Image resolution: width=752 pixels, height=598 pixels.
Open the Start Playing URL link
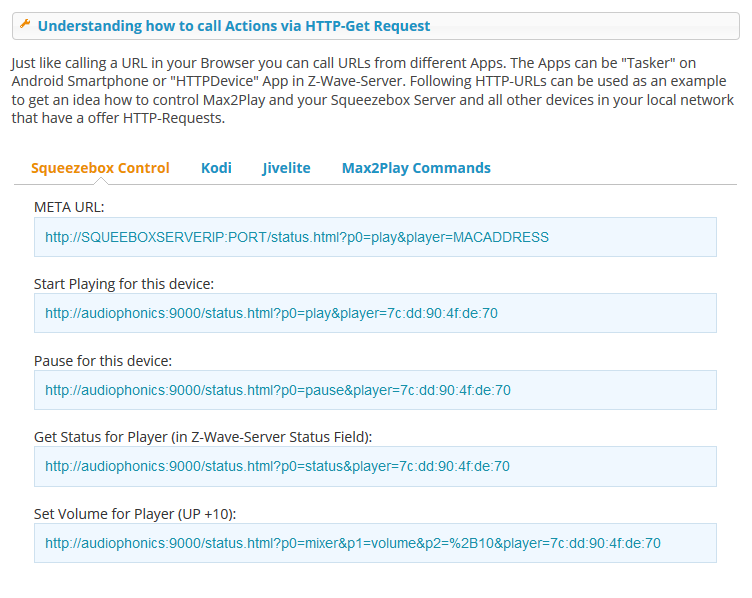tap(271, 313)
